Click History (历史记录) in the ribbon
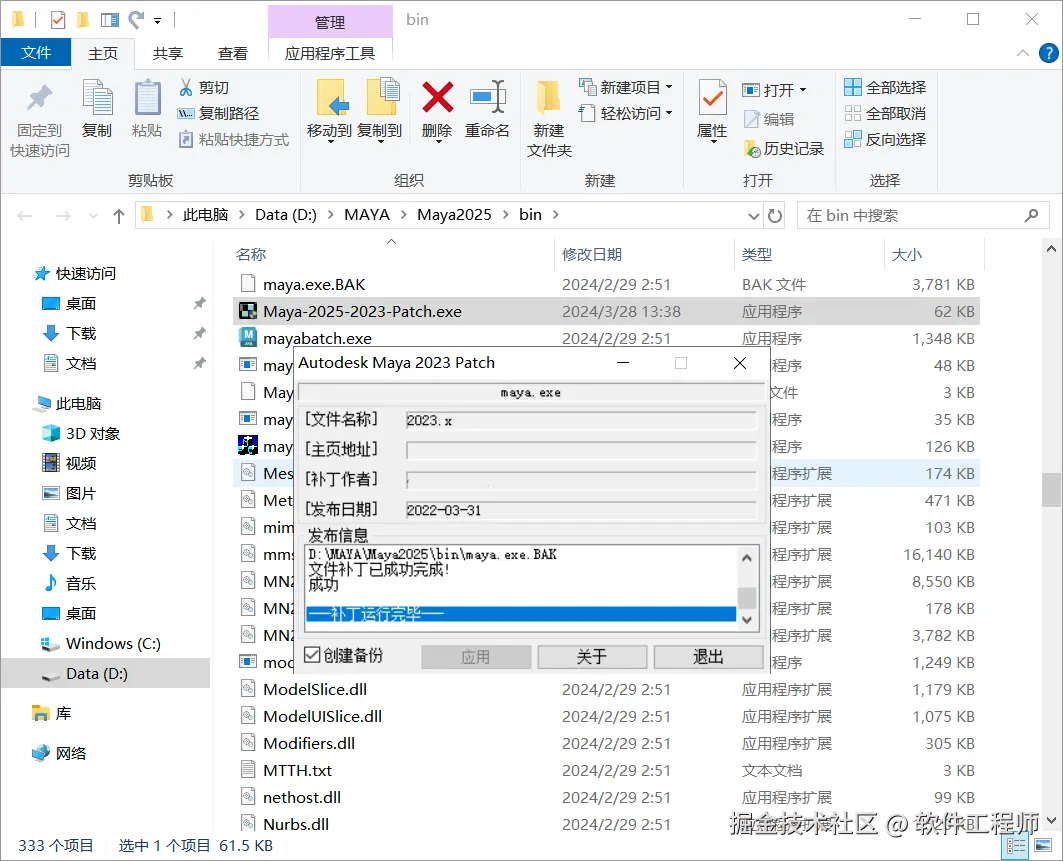Screen dimensions: 1063x861 tap(784, 148)
